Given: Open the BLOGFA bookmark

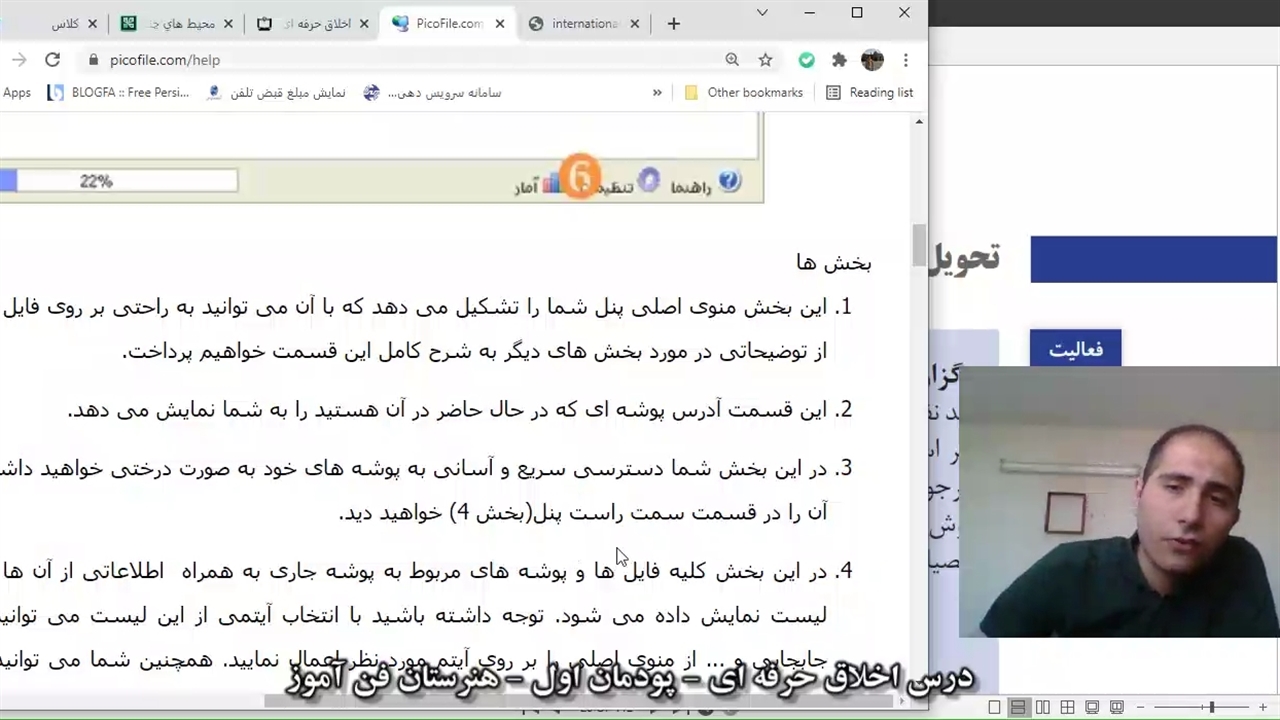Looking at the screenshot, I should point(118,92).
